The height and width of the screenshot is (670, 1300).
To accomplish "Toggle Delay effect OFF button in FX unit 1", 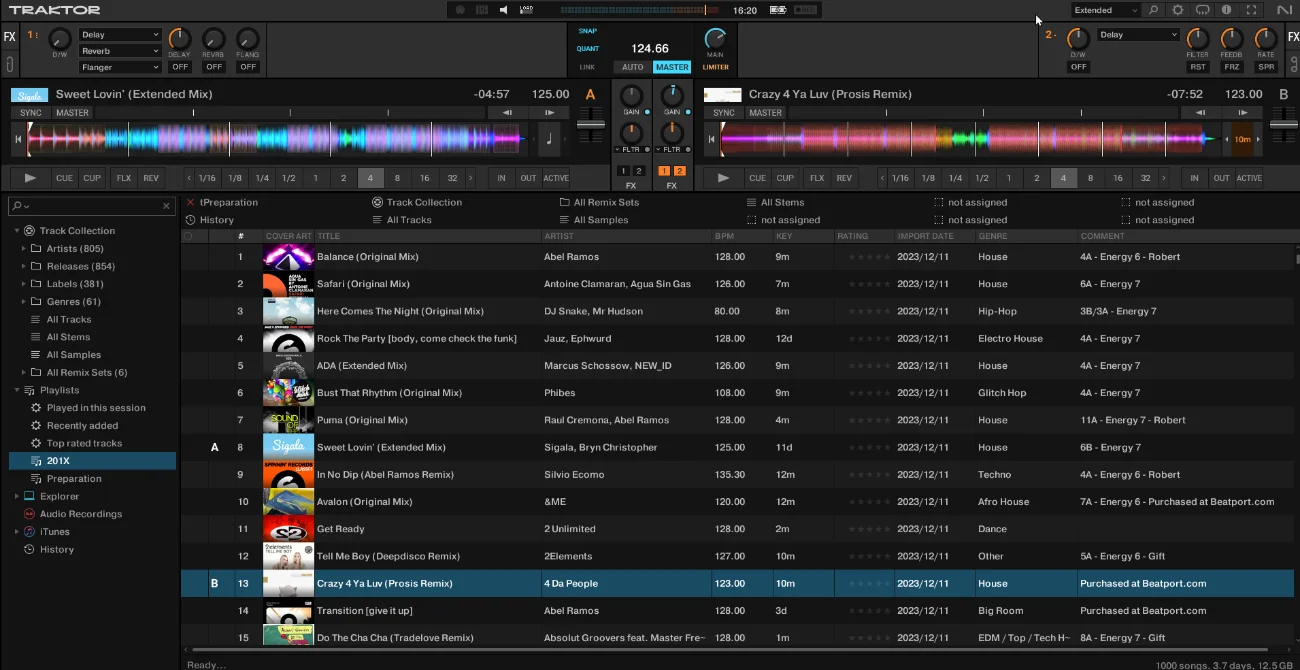I will pyautogui.click(x=180, y=67).
